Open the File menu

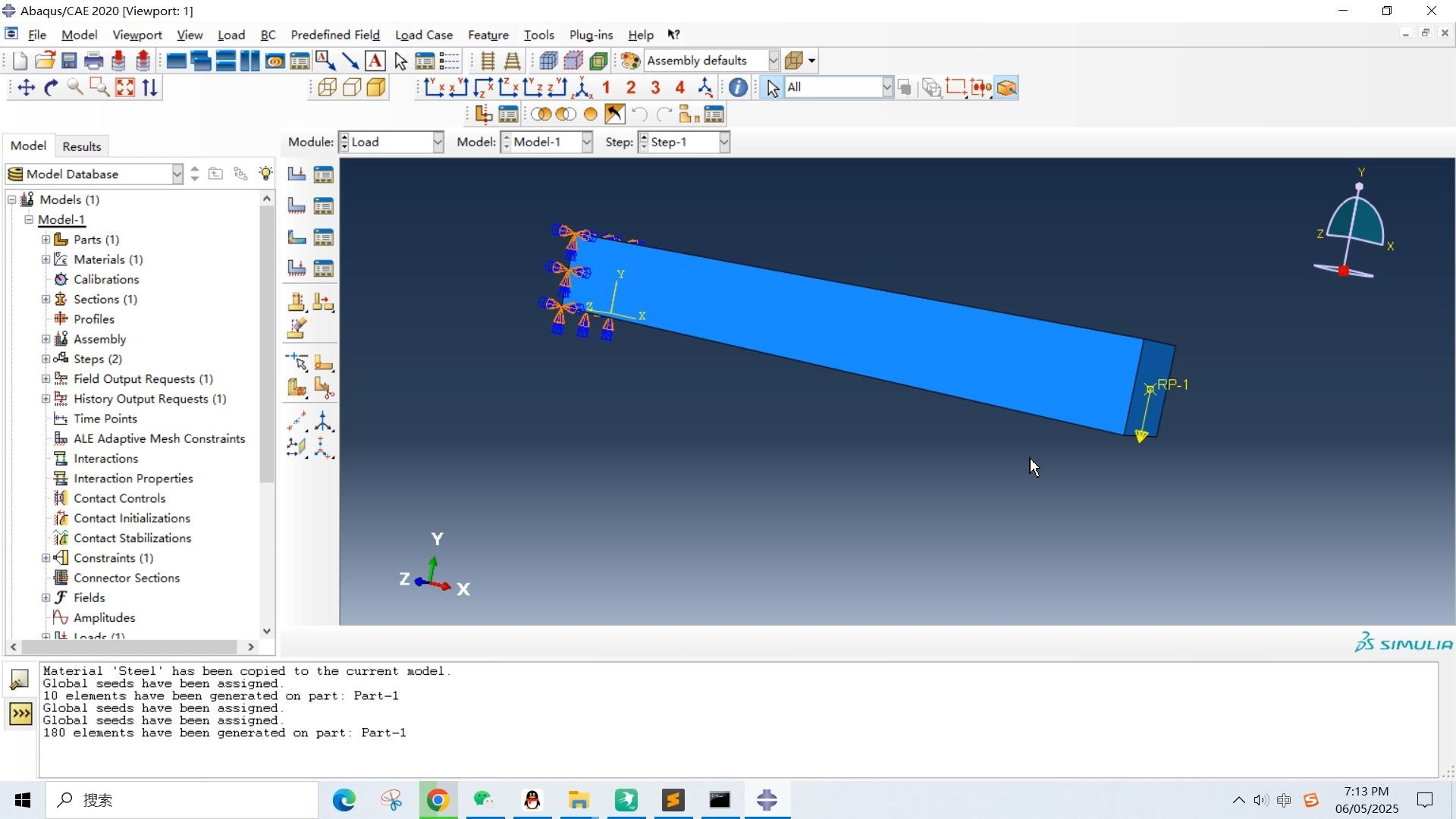pos(37,35)
